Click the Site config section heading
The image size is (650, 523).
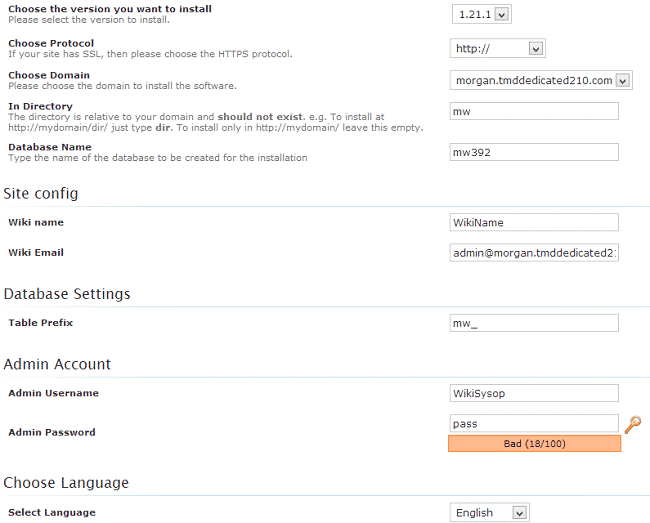click(x=41, y=193)
